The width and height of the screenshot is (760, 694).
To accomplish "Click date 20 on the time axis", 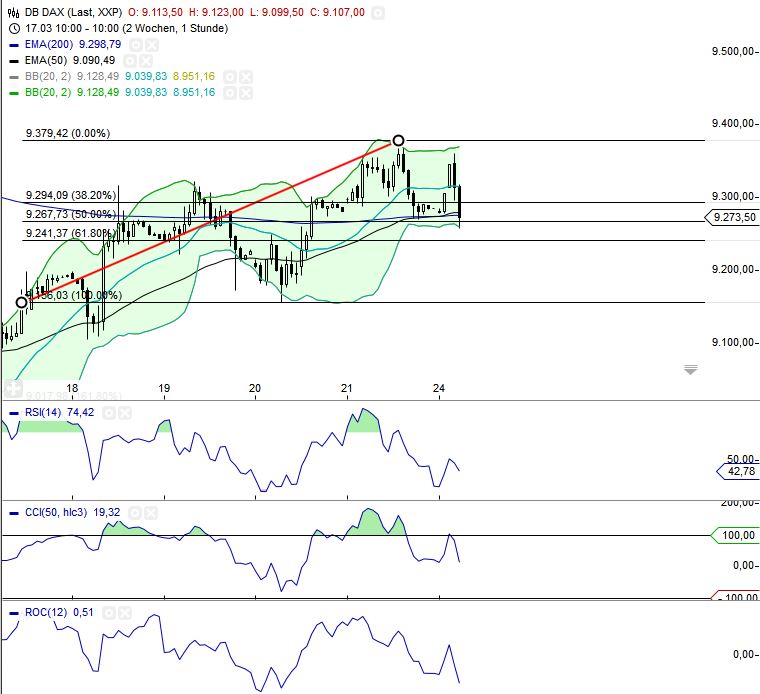I will [255, 388].
